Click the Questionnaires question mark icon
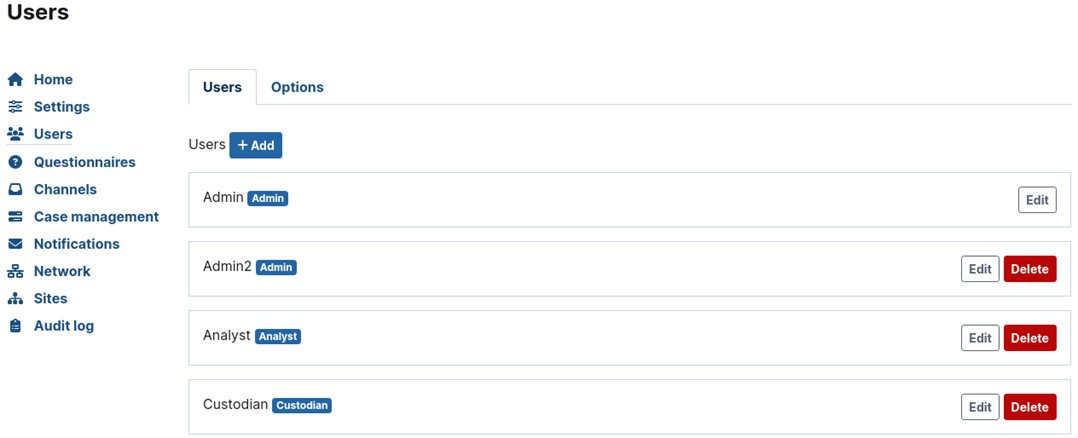 coord(15,162)
